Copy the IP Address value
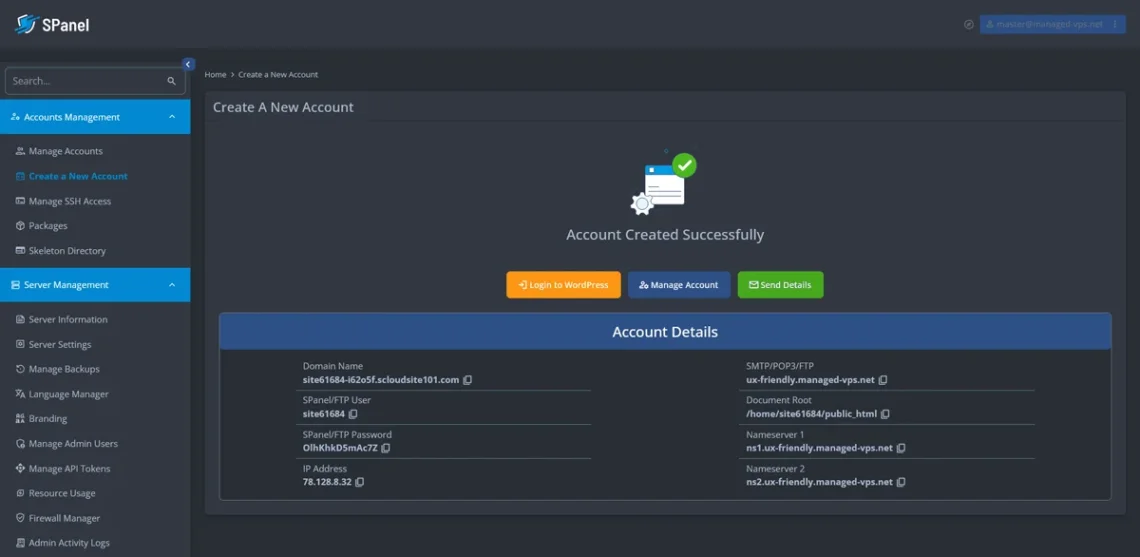 coord(360,482)
